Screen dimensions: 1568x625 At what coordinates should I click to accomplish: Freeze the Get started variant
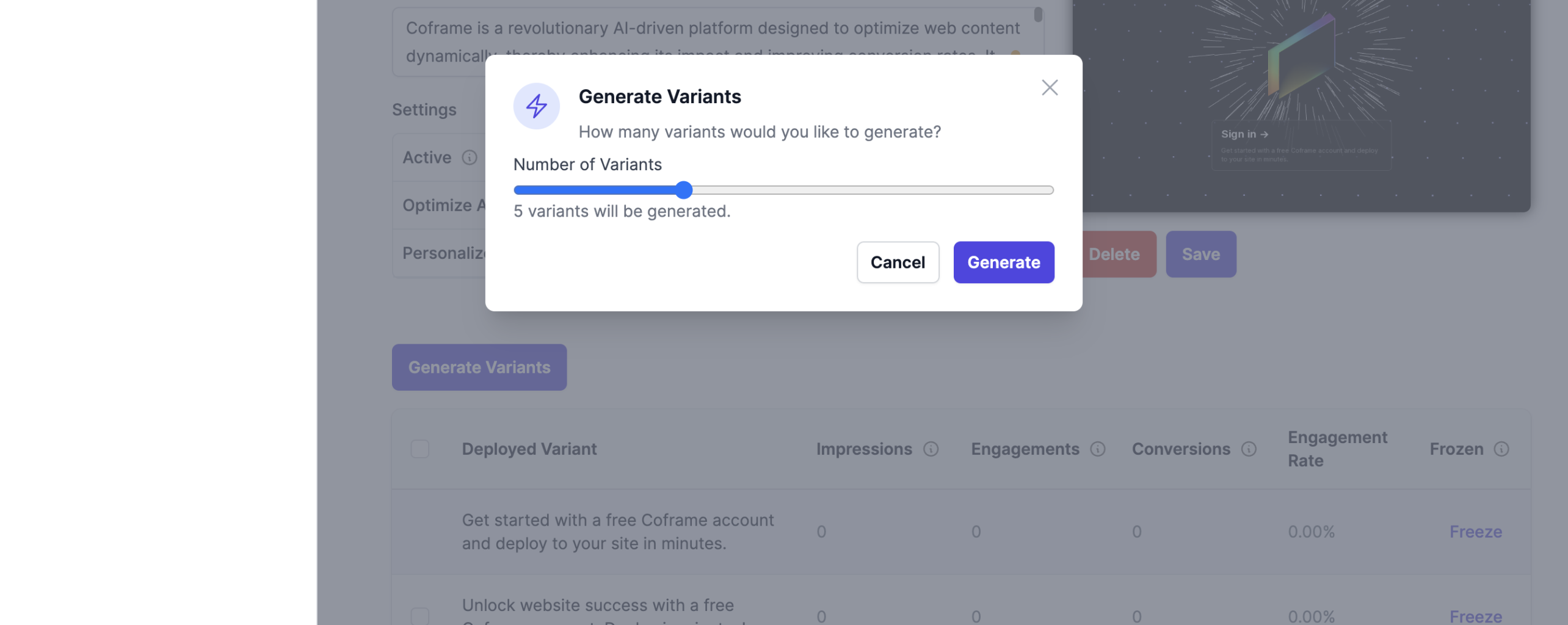(x=1475, y=531)
